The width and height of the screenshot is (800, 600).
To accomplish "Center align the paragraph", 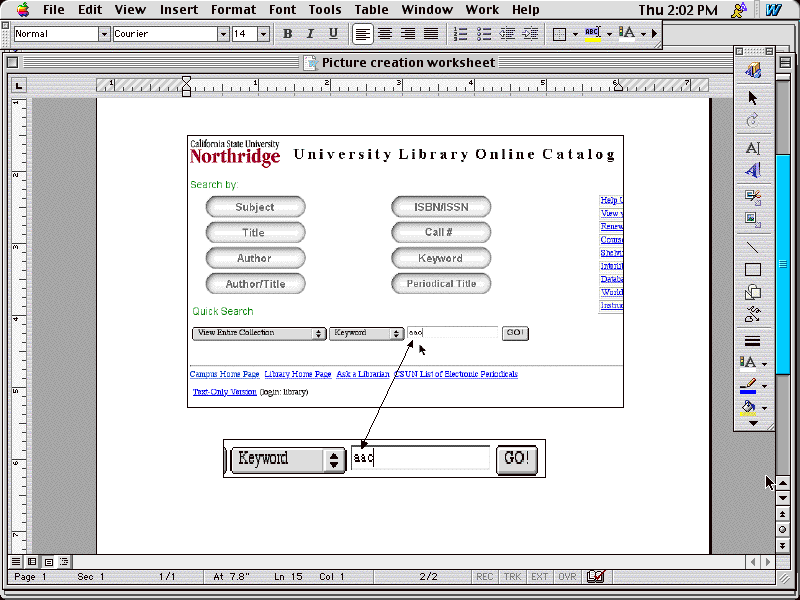I will (x=385, y=34).
